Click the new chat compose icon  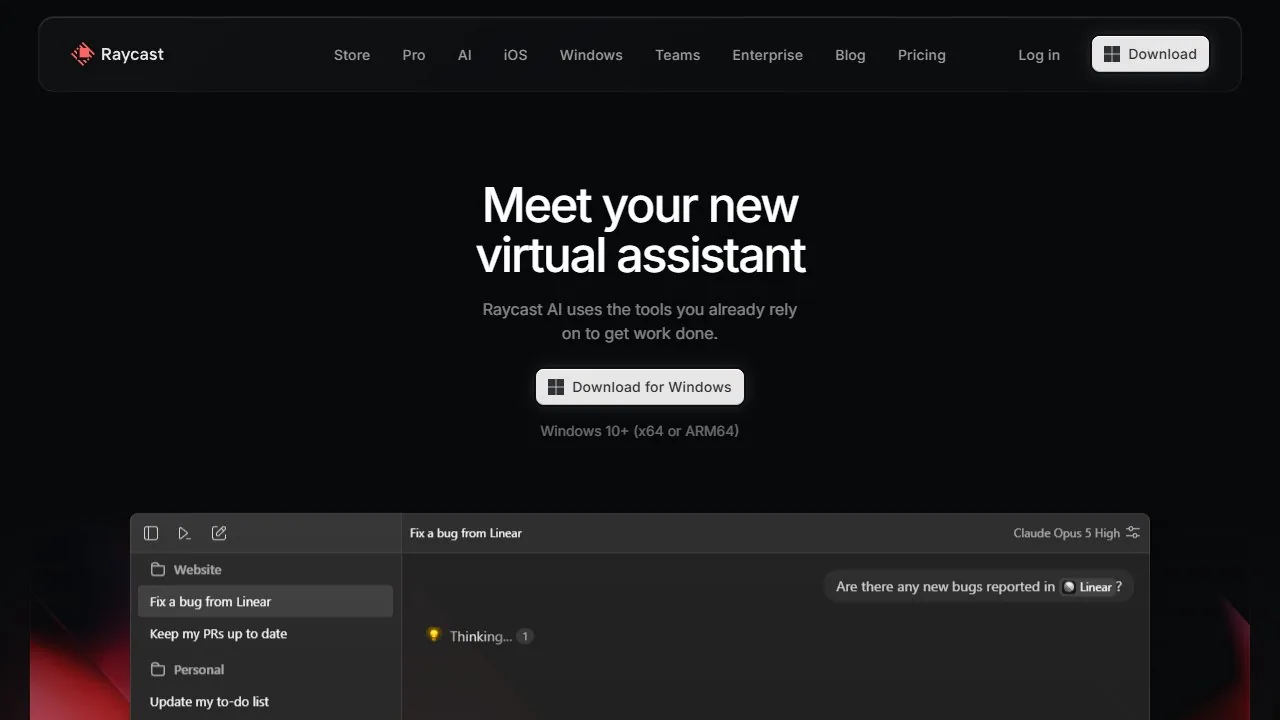(x=219, y=533)
